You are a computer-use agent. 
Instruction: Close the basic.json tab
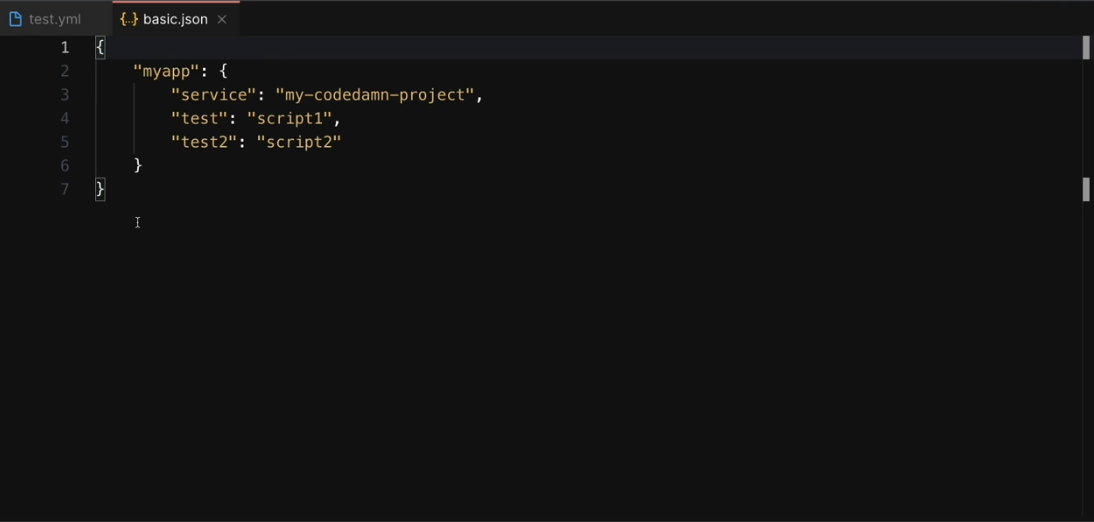pyautogui.click(x=222, y=19)
